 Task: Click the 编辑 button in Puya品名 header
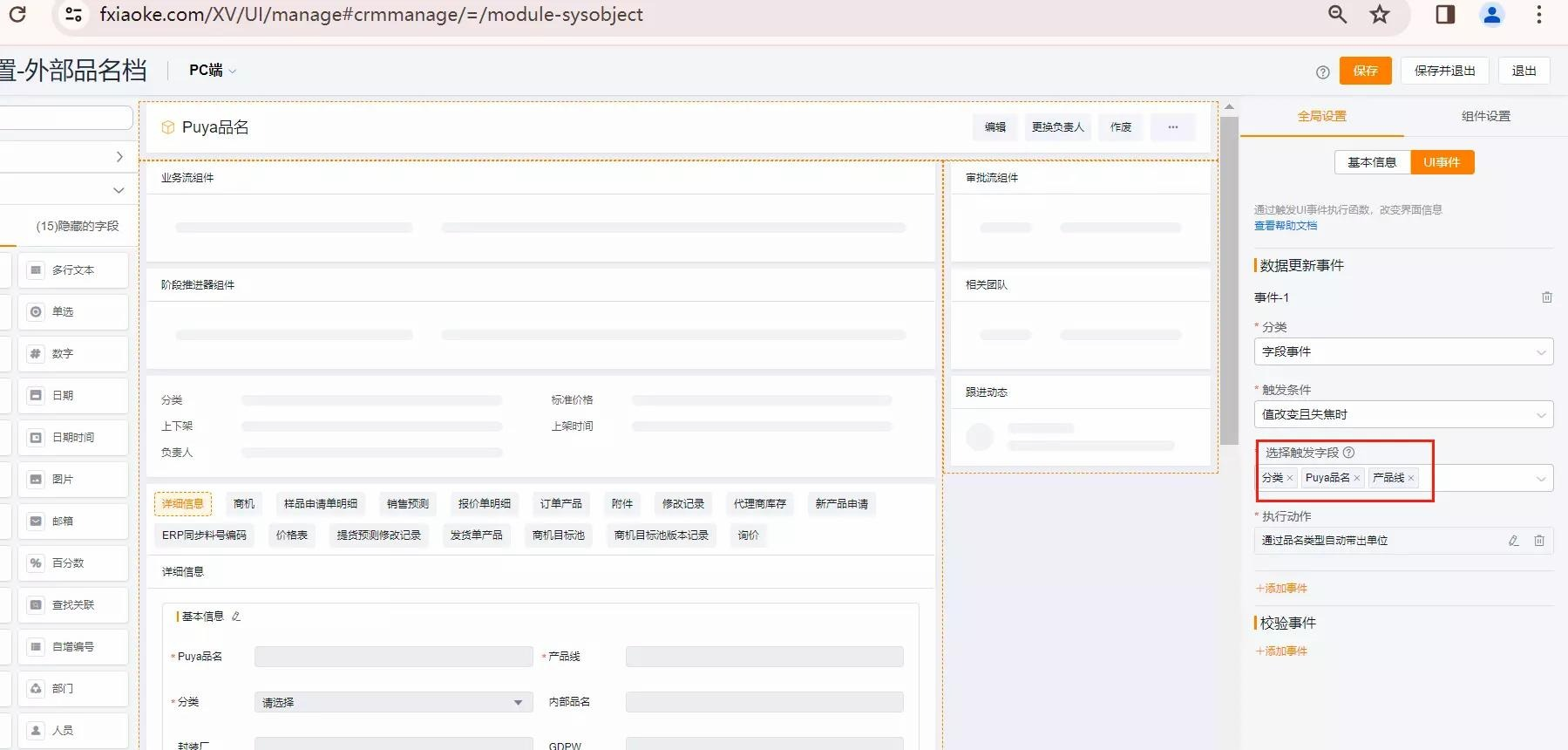pyautogui.click(x=995, y=127)
